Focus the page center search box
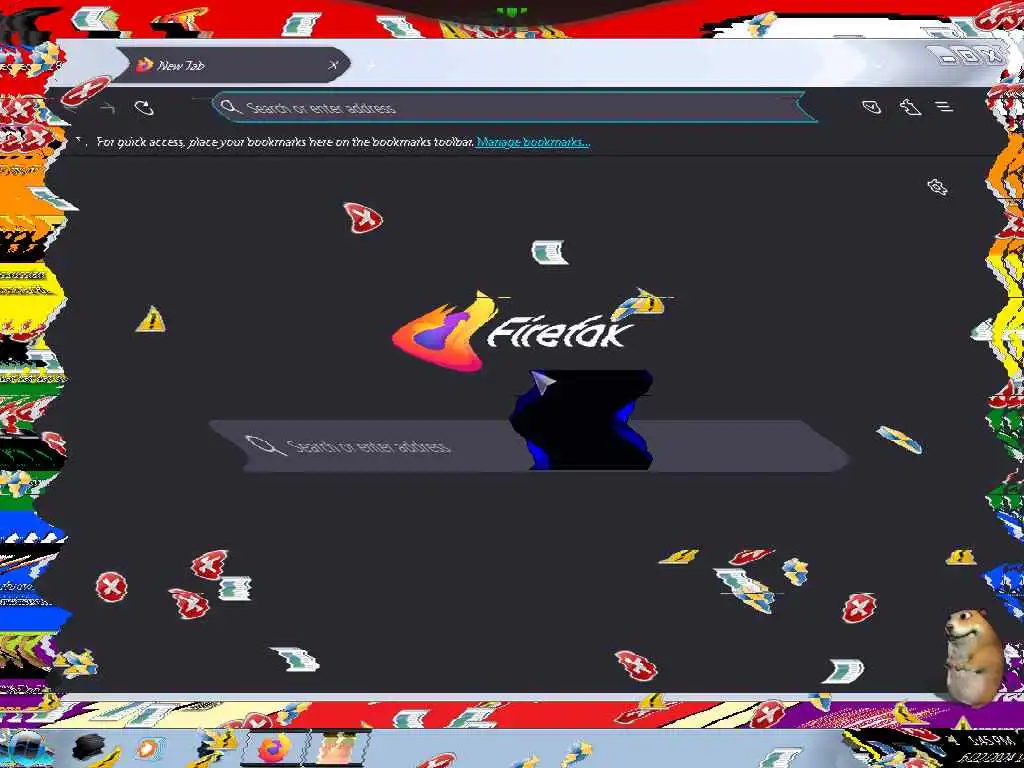This screenshot has height=768, width=1024. (x=529, y=445)
